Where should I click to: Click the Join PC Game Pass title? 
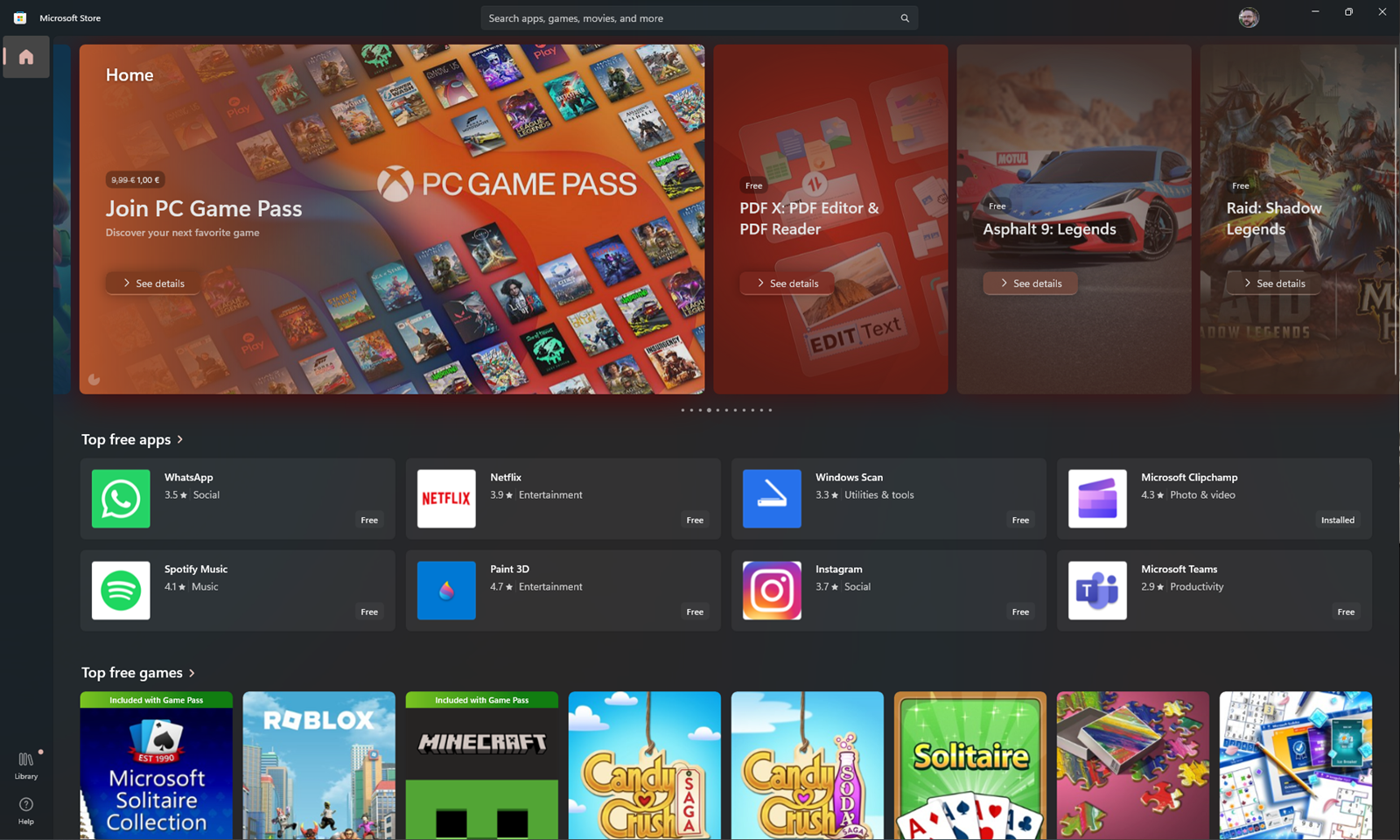coord(204,209)
